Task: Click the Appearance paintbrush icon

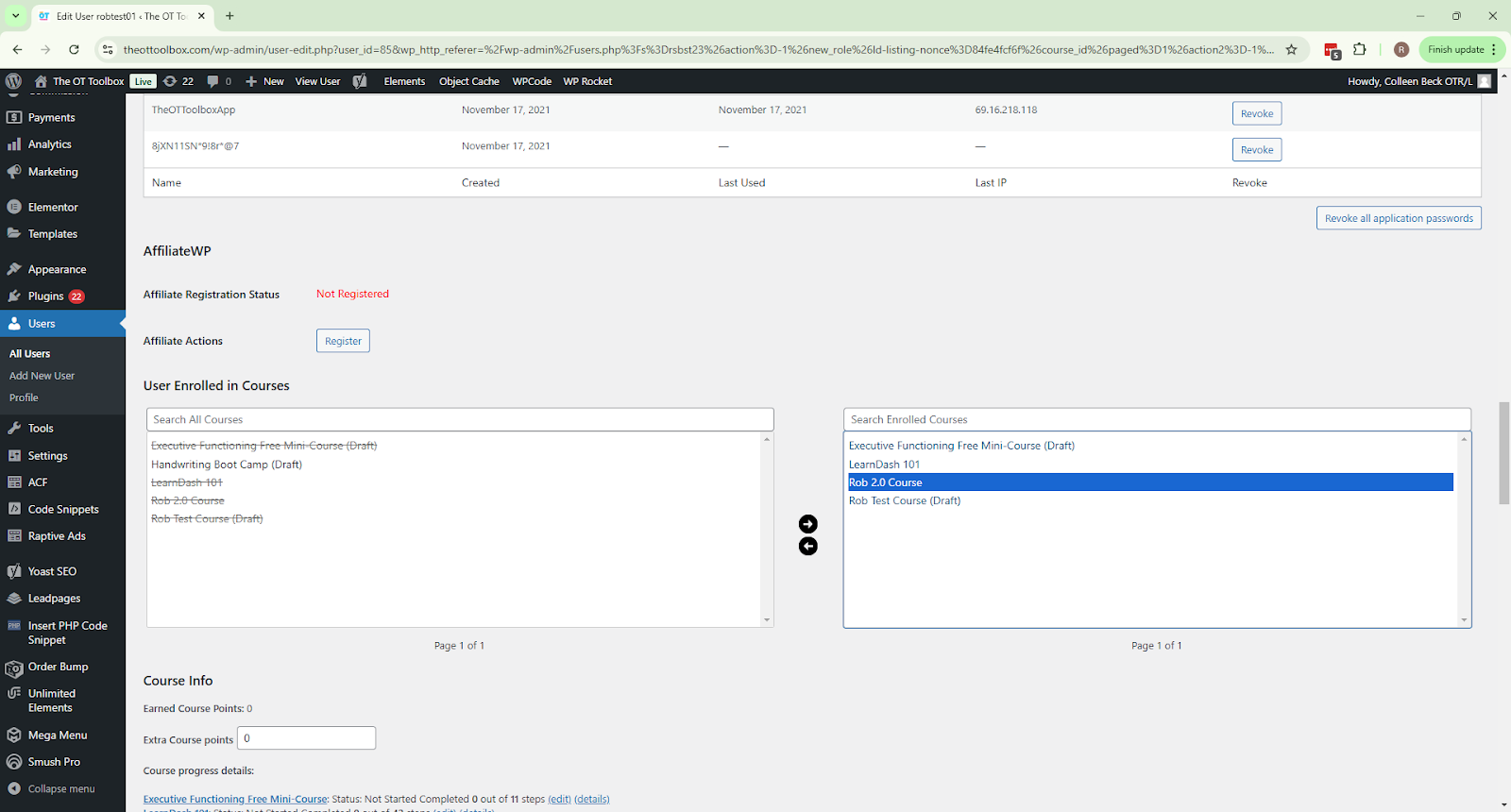Action: pyautogui.click(x=14, y=269)
